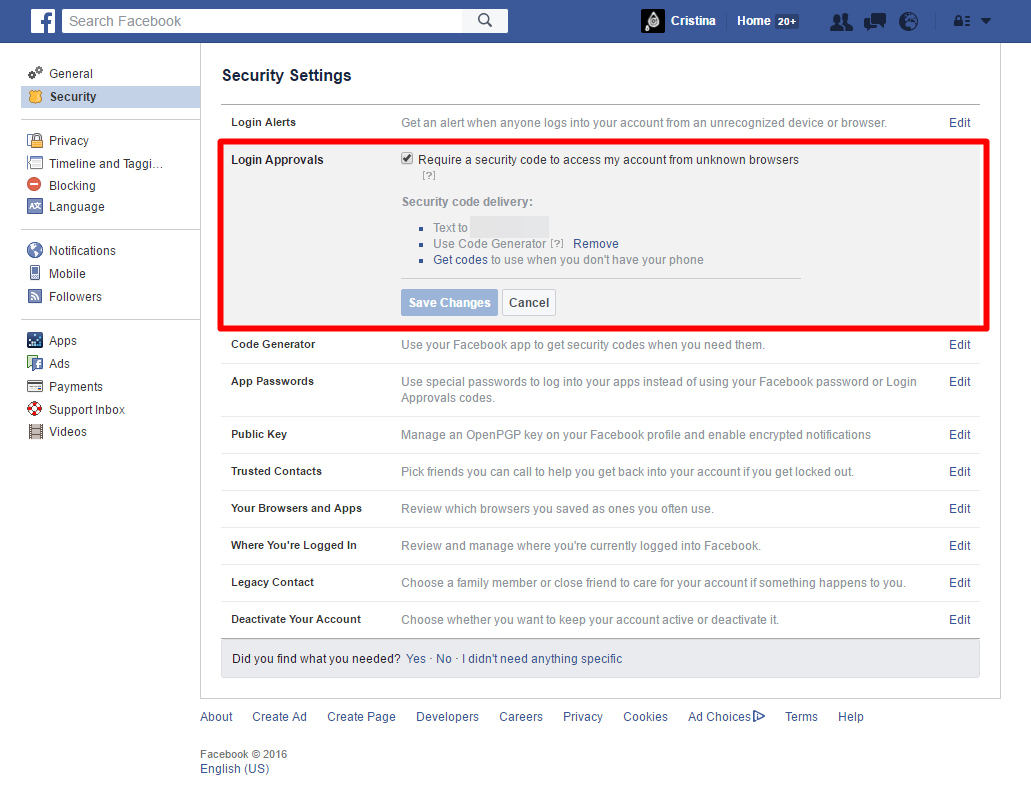Click the Apps icon in sidebar

pos(35,340)
